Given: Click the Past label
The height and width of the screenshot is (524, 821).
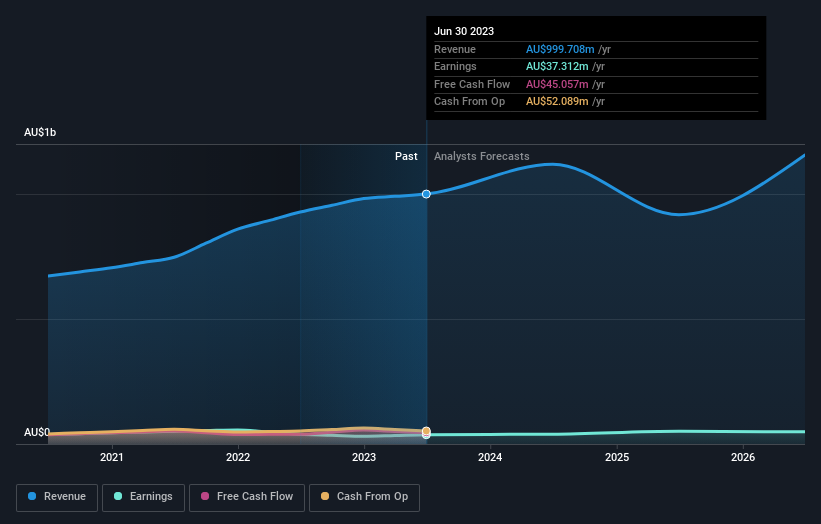Looking at the screenshot, I should pyautogui.click(x=406, y=157).
